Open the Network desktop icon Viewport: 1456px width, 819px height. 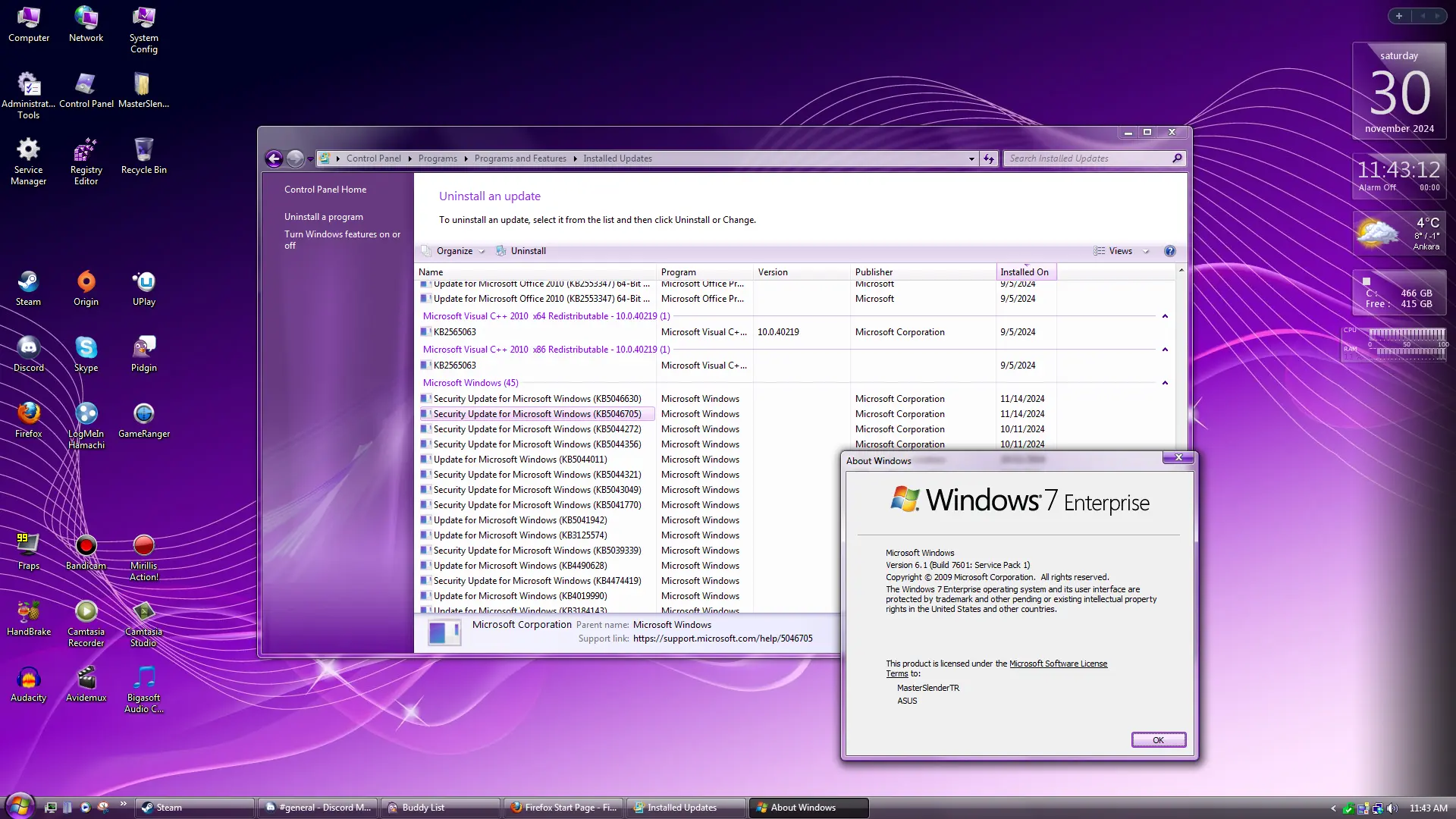(x=86, y=24)
